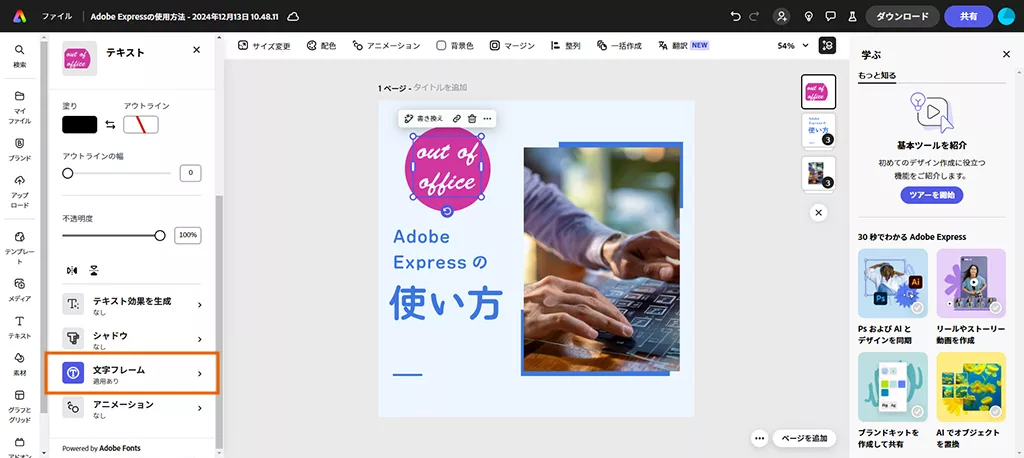Select the もっと知る tab

877,76
